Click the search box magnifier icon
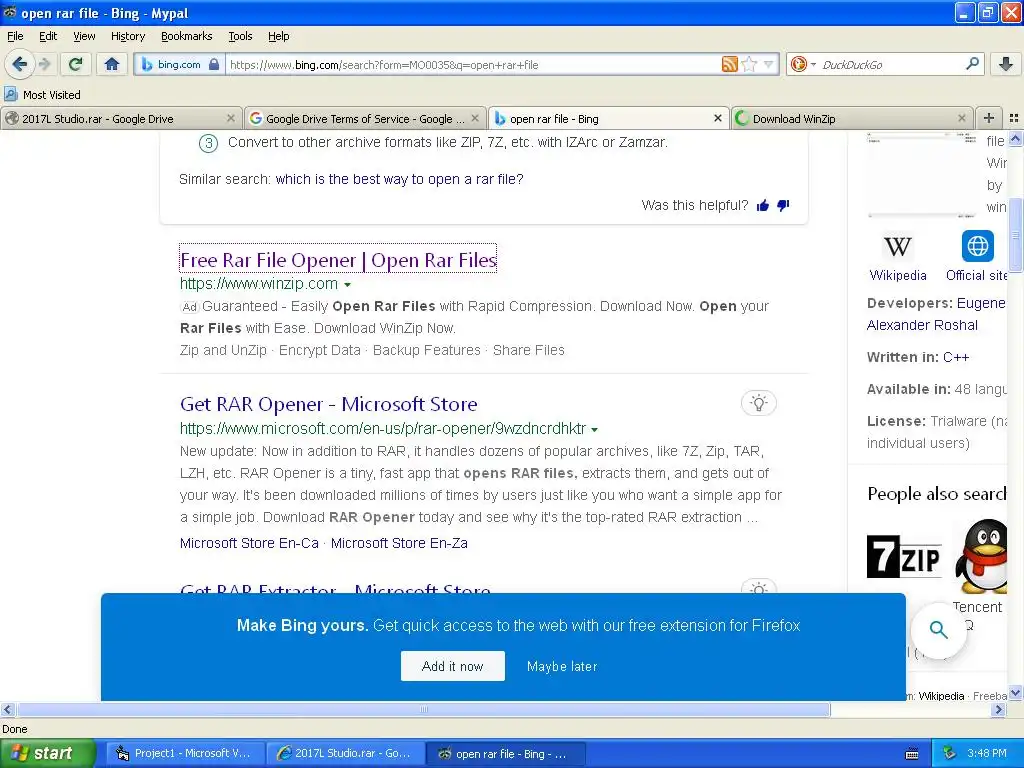This screenshot has width=1024, height=768. 972,63
